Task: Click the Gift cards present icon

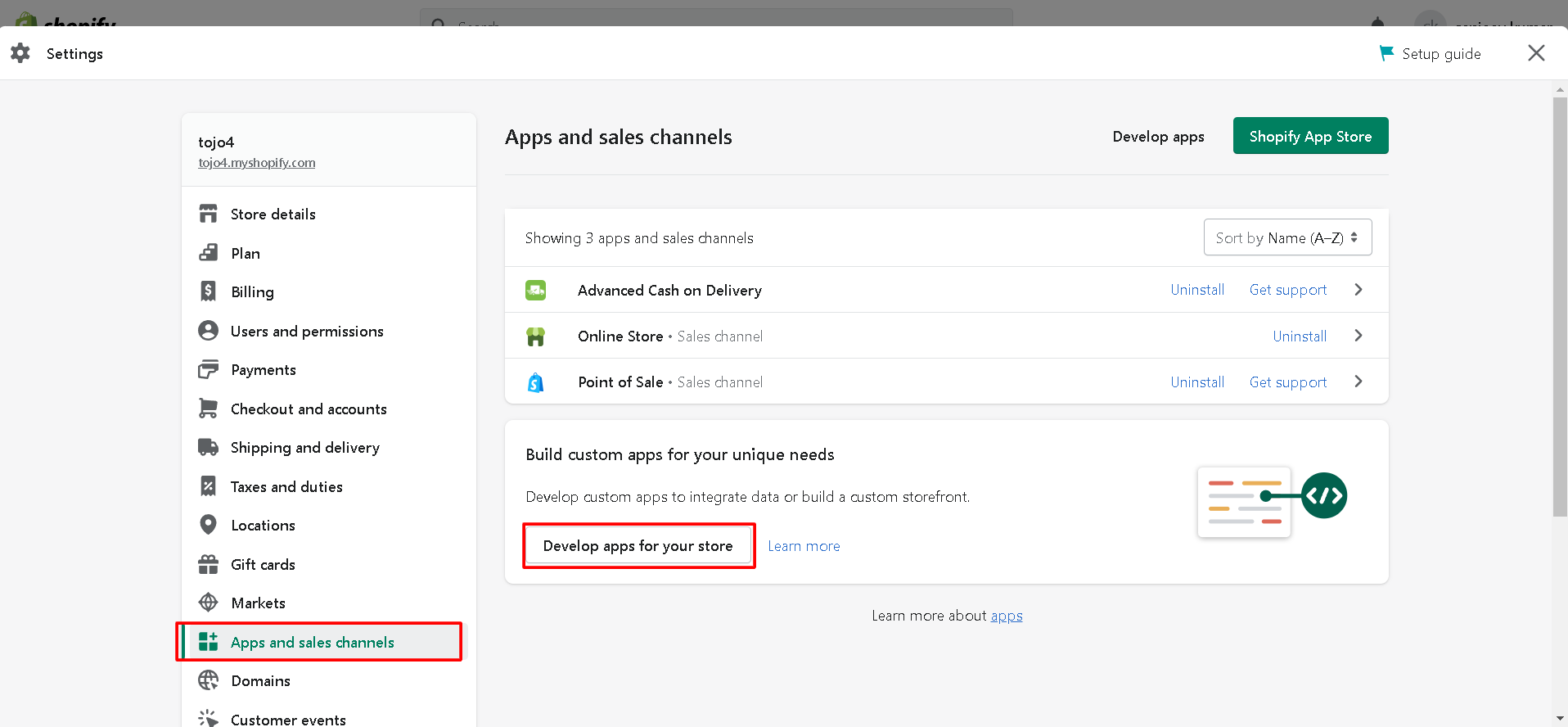Action: click(209, 564)
